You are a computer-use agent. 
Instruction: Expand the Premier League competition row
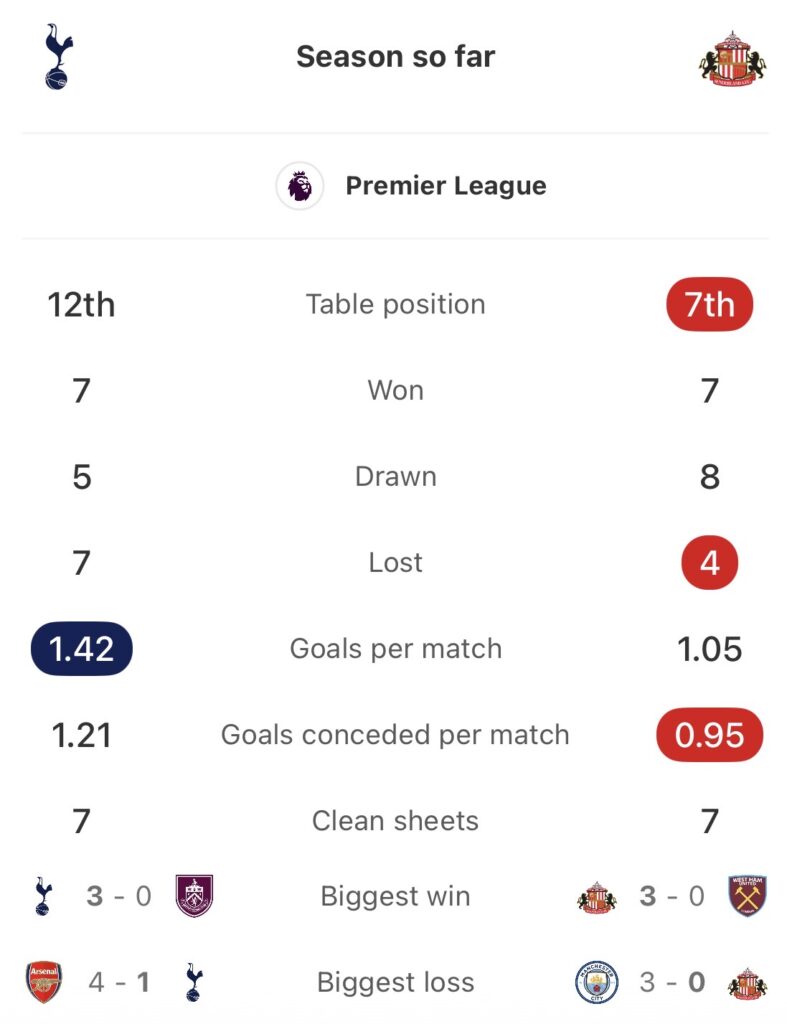pyautogui.click(x=445, y=185)
